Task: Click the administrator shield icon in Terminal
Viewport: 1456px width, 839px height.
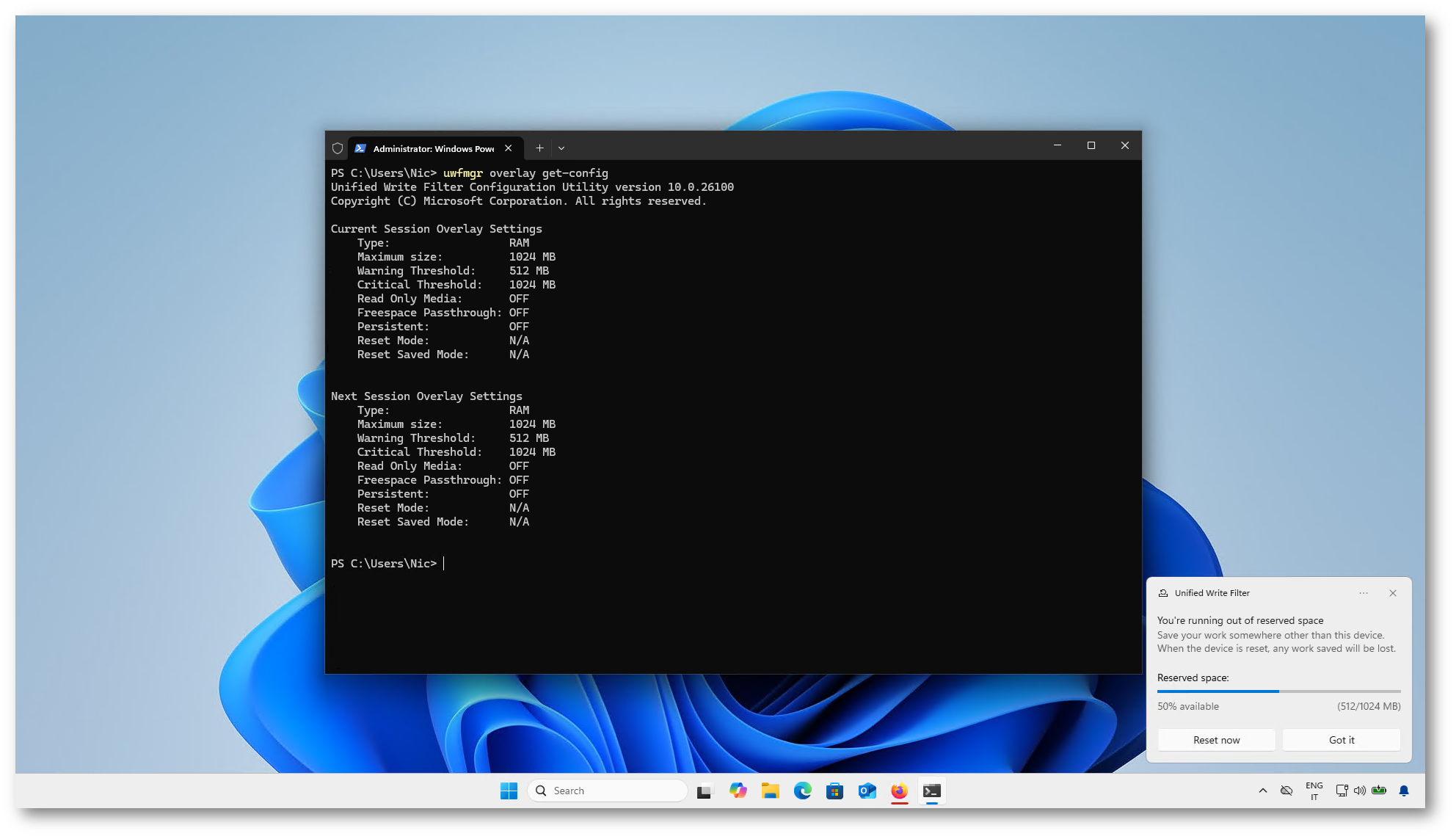Action: coord(338,148)
